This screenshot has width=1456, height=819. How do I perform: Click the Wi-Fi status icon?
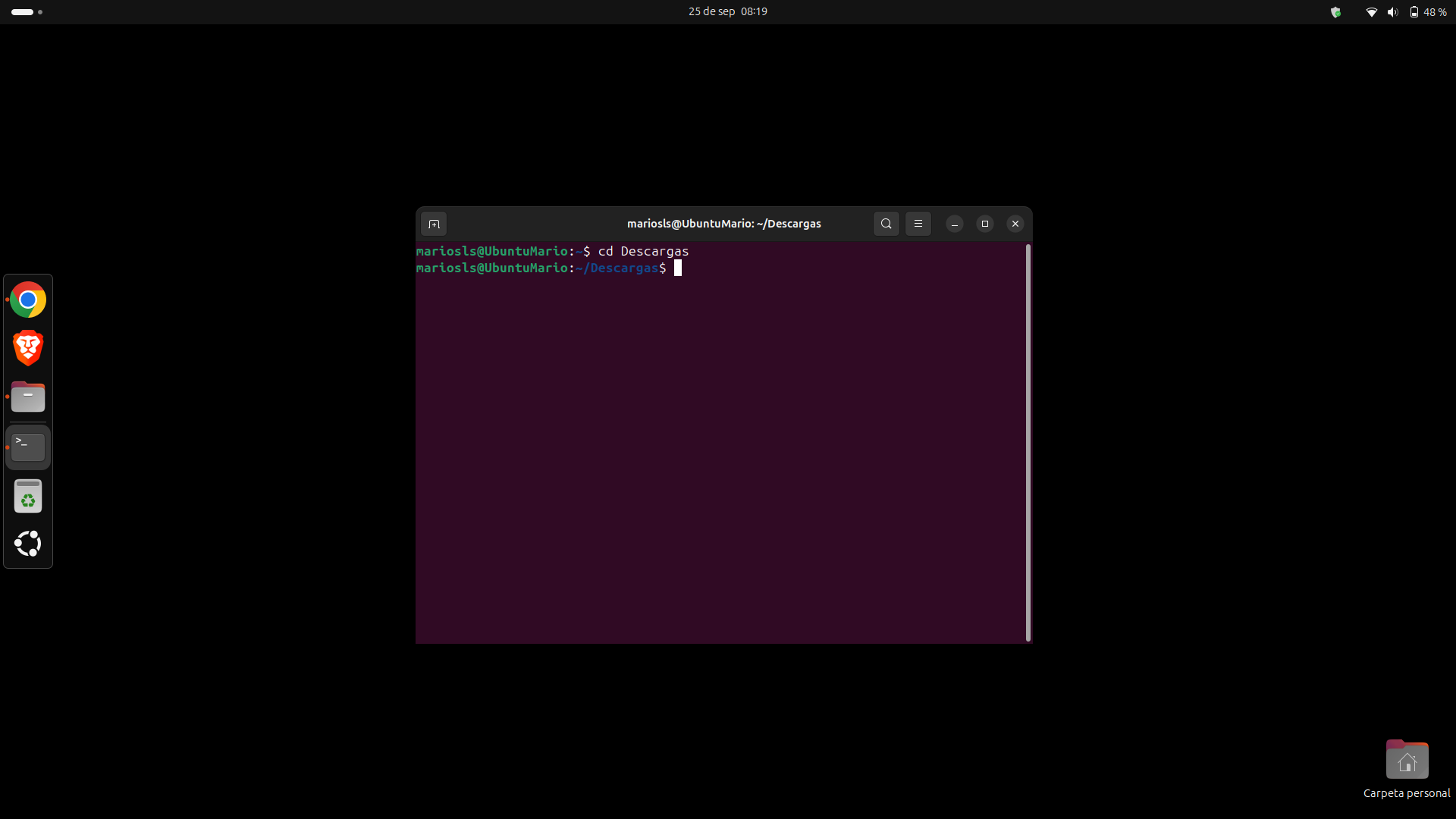pyautogui.click(x=1372, y=12)
